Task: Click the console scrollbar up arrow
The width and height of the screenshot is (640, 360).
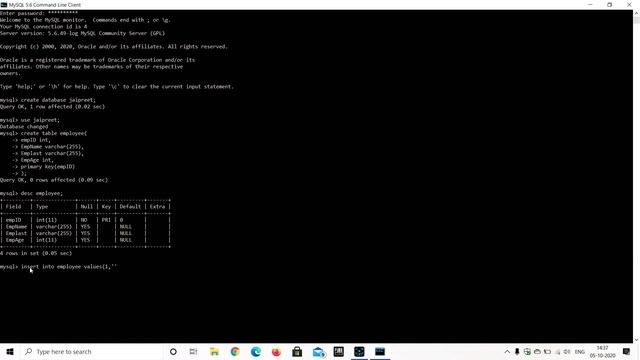Action: point(636,13)
